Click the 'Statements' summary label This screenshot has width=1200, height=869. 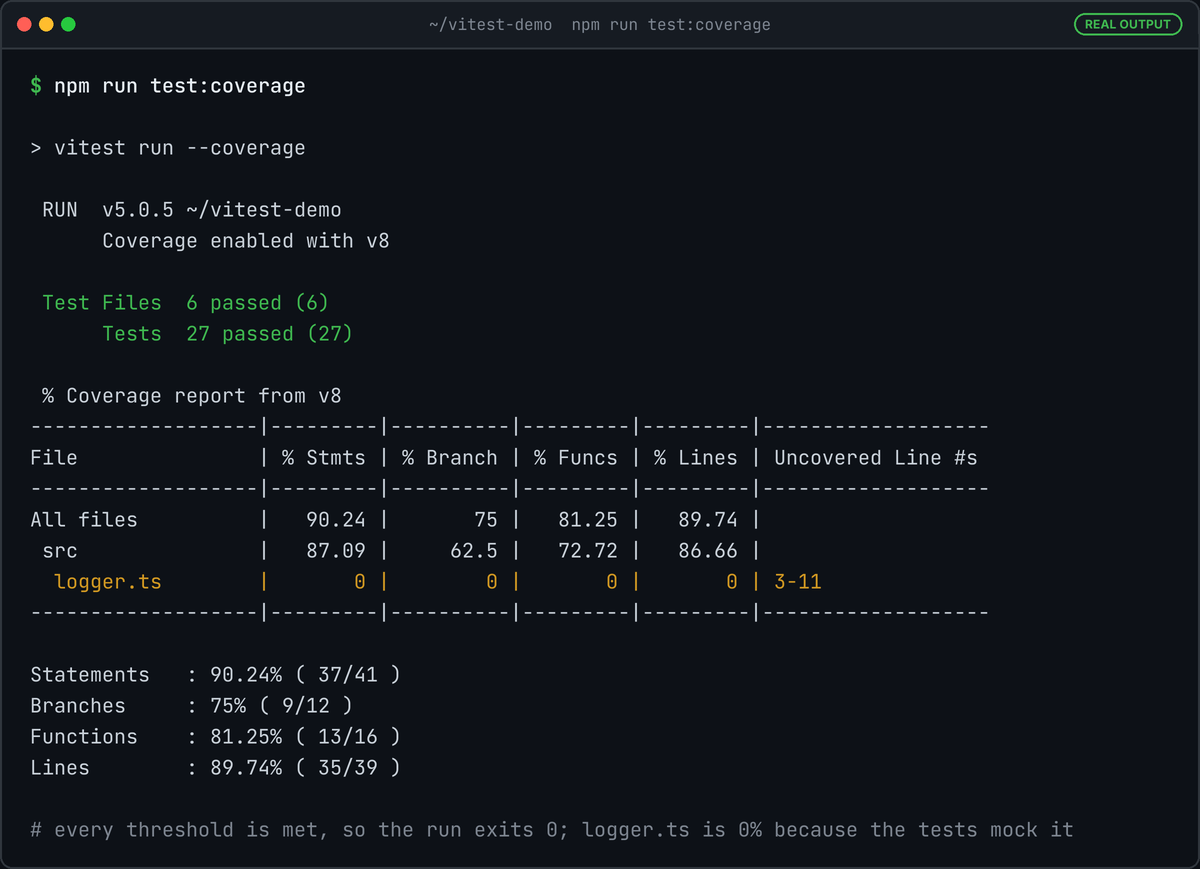90,675
